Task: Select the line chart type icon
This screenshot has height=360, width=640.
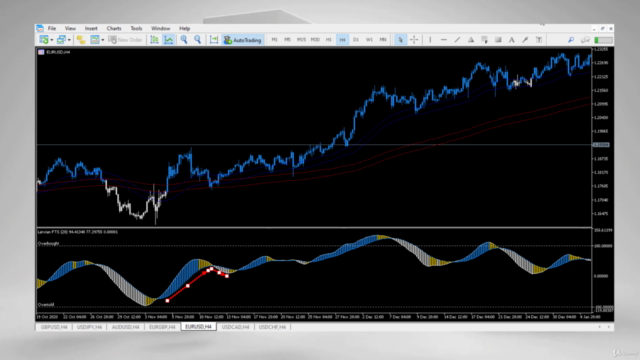Action: pos(168,40)
